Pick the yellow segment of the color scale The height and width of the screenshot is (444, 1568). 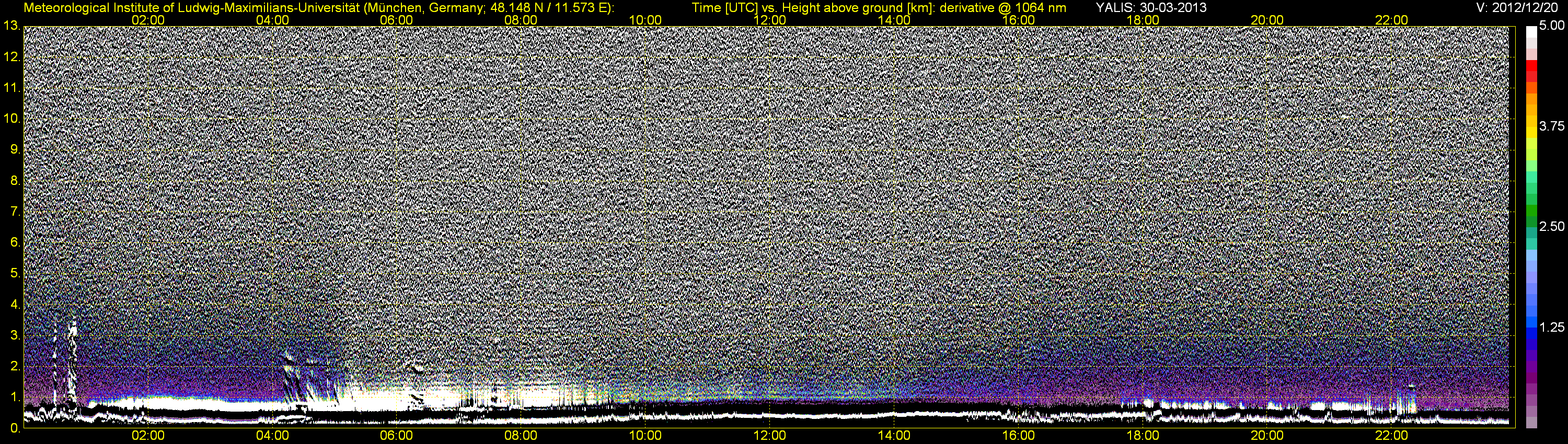(x=1531, y=132)
